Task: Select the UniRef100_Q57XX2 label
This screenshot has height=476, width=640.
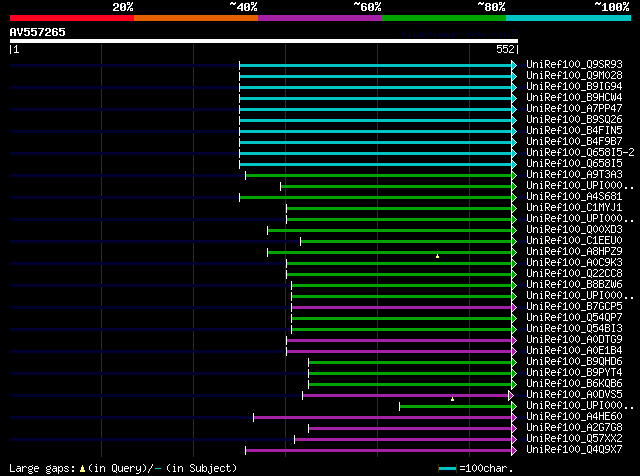Action: (x=574, y=439)
